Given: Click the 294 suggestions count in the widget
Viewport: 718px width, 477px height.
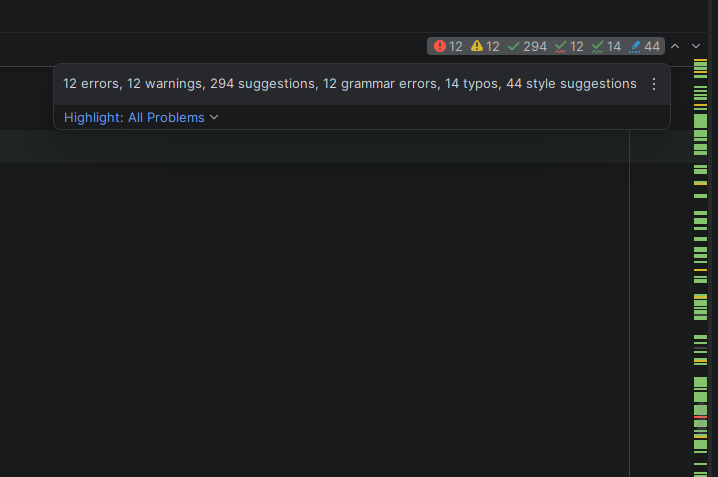Looking at the screenshot, I should 535,46.
